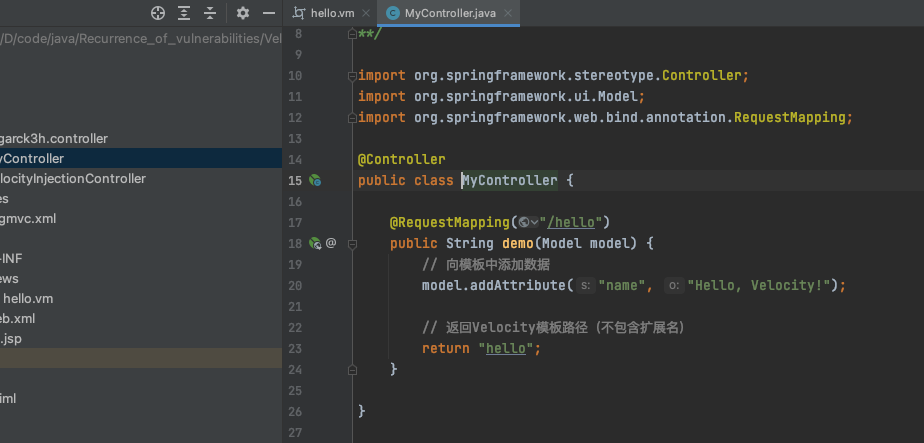Toggle the fold end marker on line 24

[x=352, y=369]
